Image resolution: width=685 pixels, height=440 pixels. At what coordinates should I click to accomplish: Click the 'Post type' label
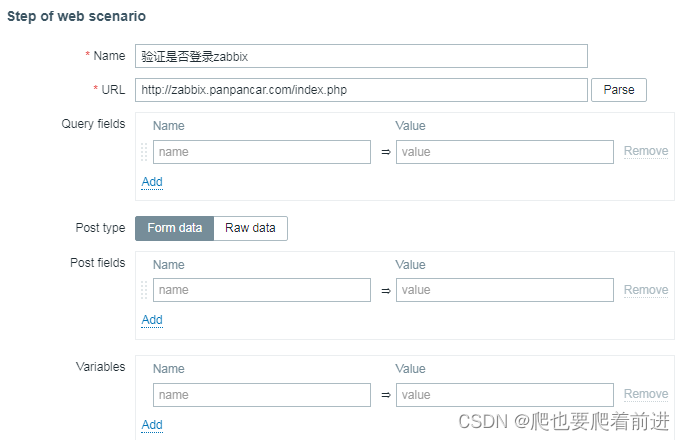pyautogui.click(x=100, y=228)
